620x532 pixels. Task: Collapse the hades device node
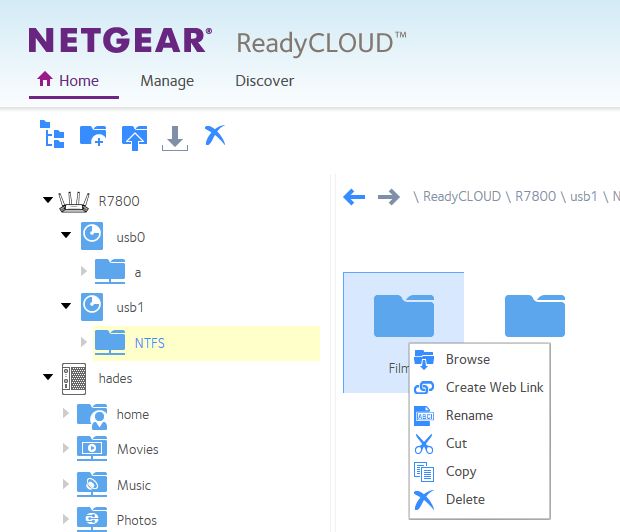48,377
